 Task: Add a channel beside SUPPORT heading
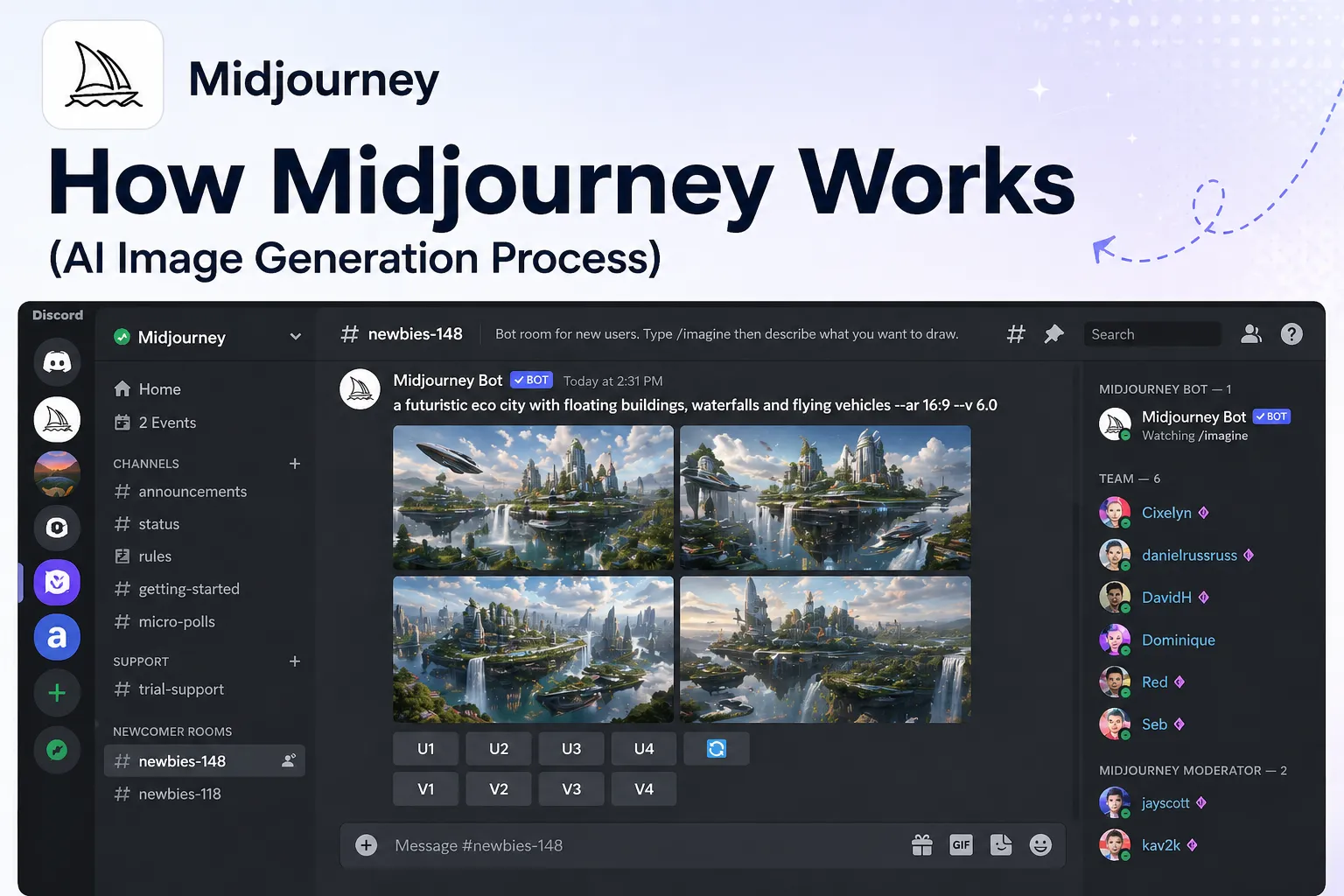(295, 661)
